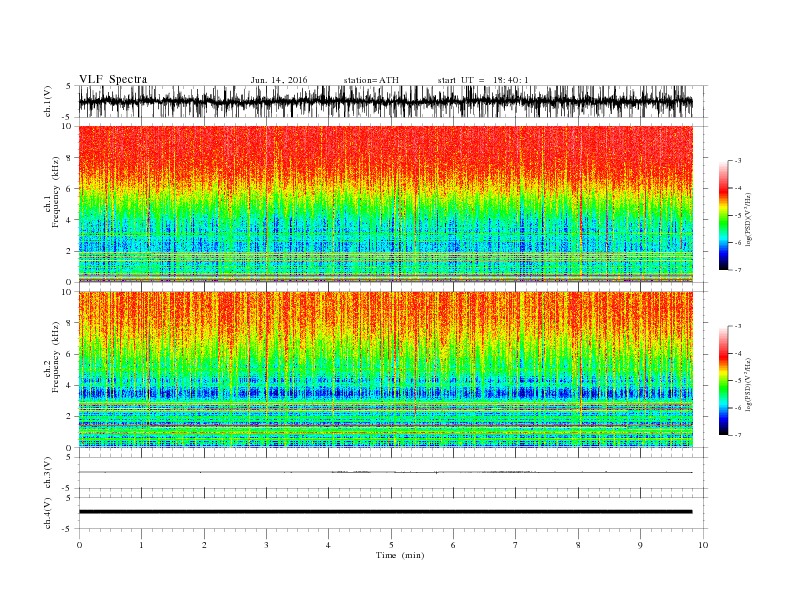792x612 pixels.
Task: Click the red streak near minute 8 in ch.1 spectrogram
Action: 580,217
